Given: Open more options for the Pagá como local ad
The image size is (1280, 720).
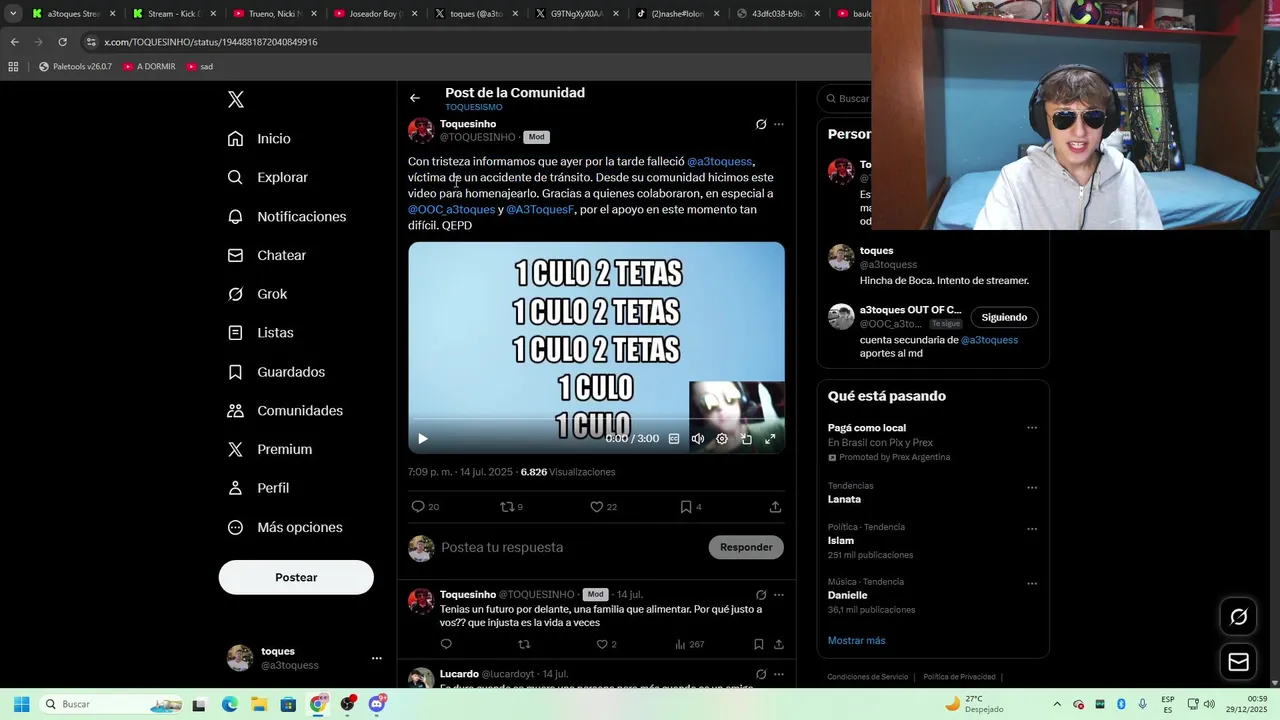Looking at the screenshot, I should tap(1032, 428).
